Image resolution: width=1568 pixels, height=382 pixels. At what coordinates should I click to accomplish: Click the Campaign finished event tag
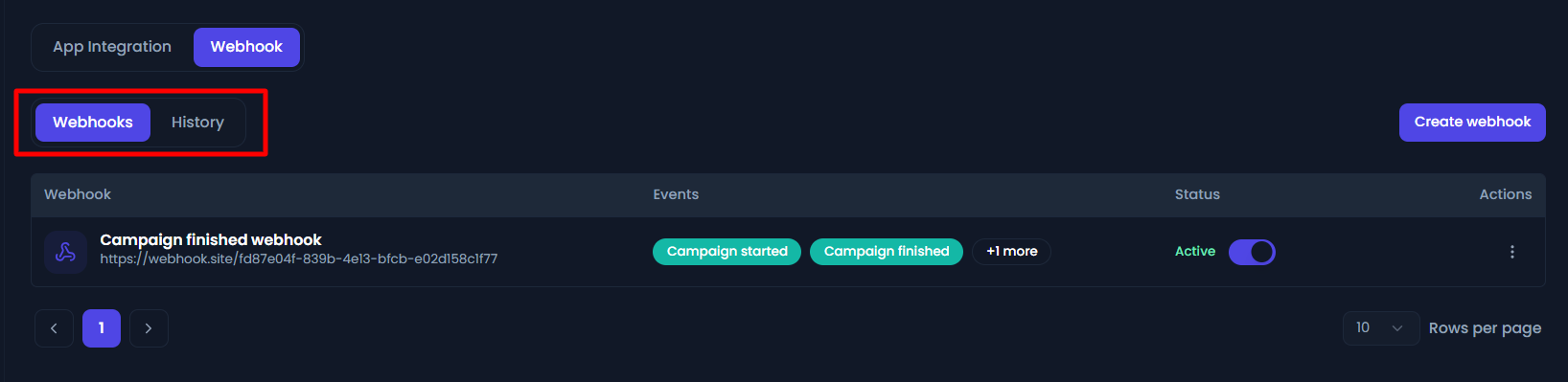[887, 252]
